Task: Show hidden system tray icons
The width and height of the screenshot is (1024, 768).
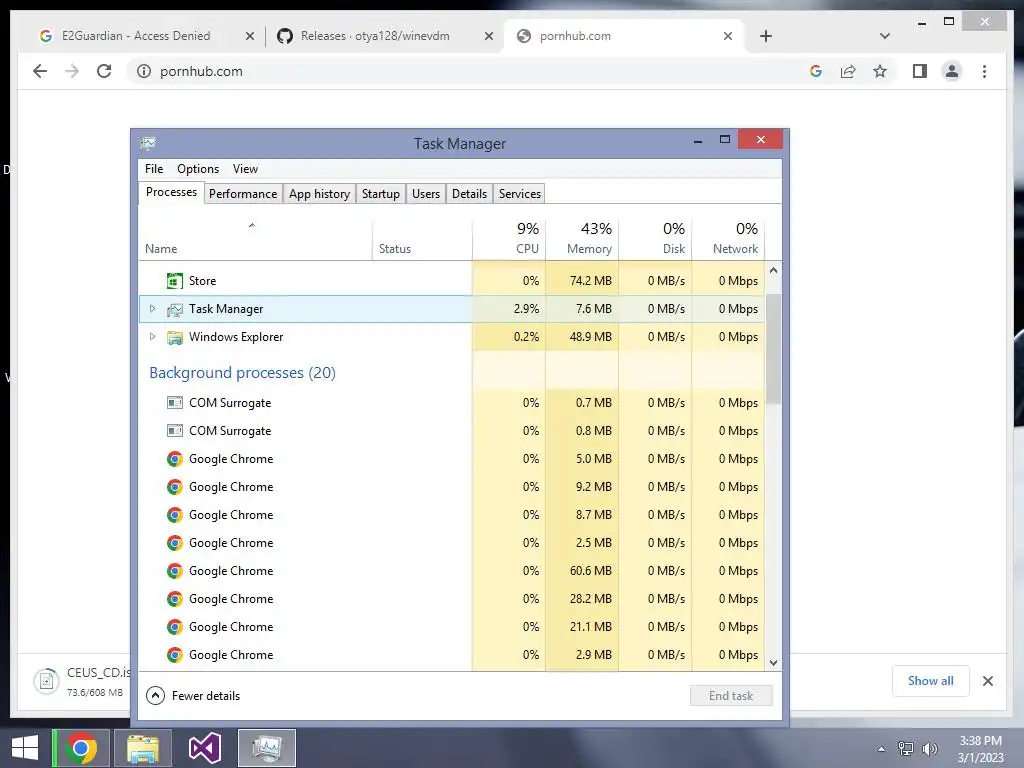Action: click(x=881, y=749)
